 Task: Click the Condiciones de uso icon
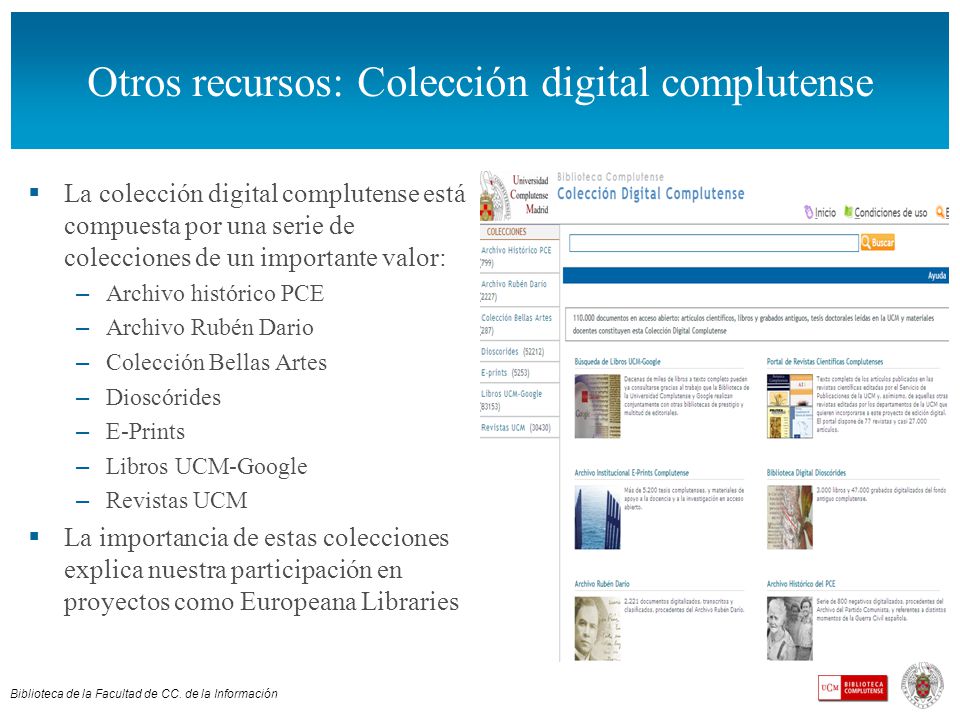coord(848,212)
